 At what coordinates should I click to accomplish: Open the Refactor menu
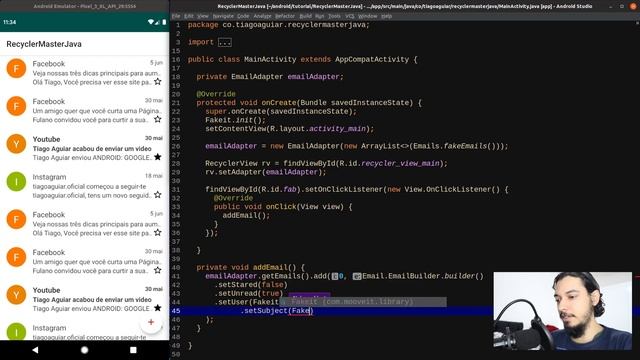click(285, 16)
